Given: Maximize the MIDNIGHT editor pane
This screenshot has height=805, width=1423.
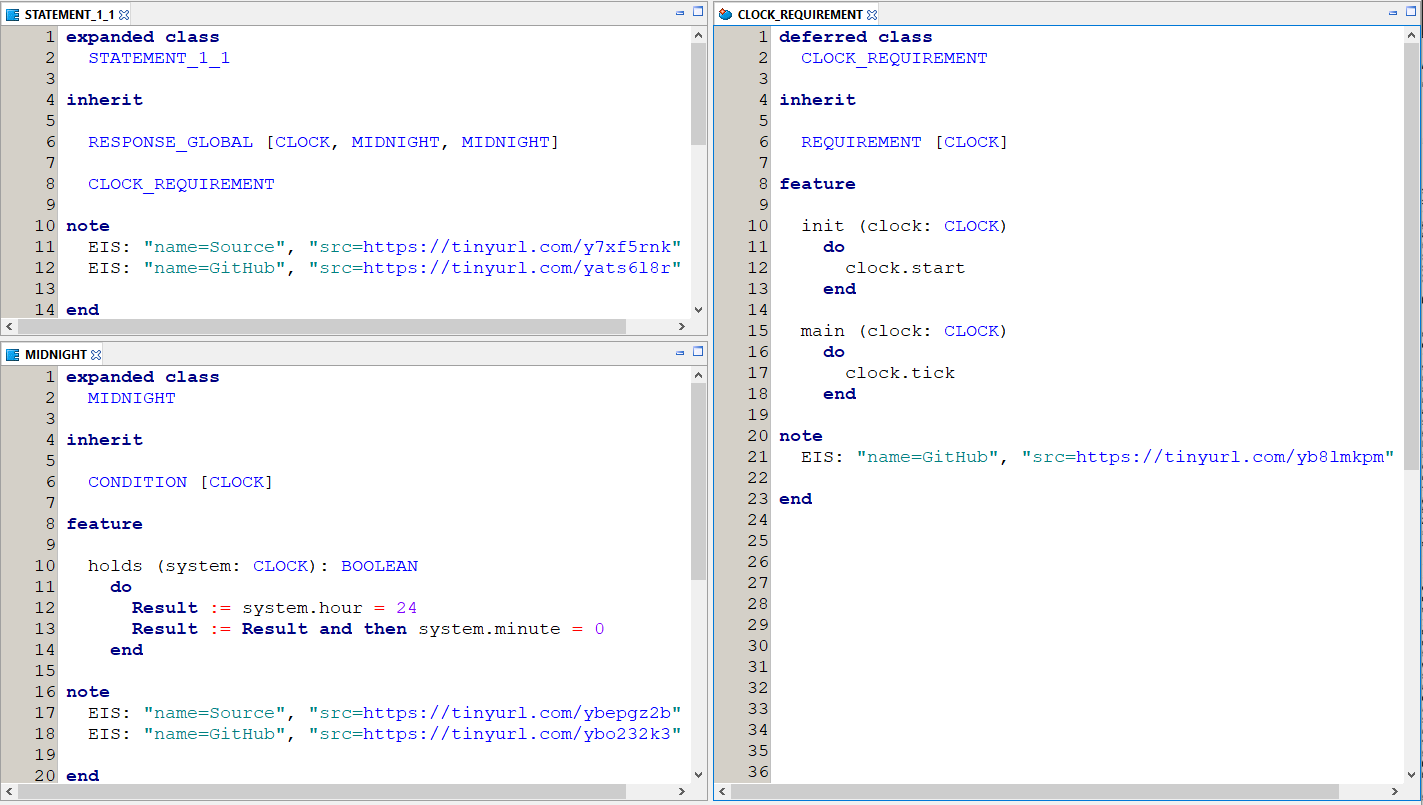Looking at the screenshot, I should click(x=698, y=352).
